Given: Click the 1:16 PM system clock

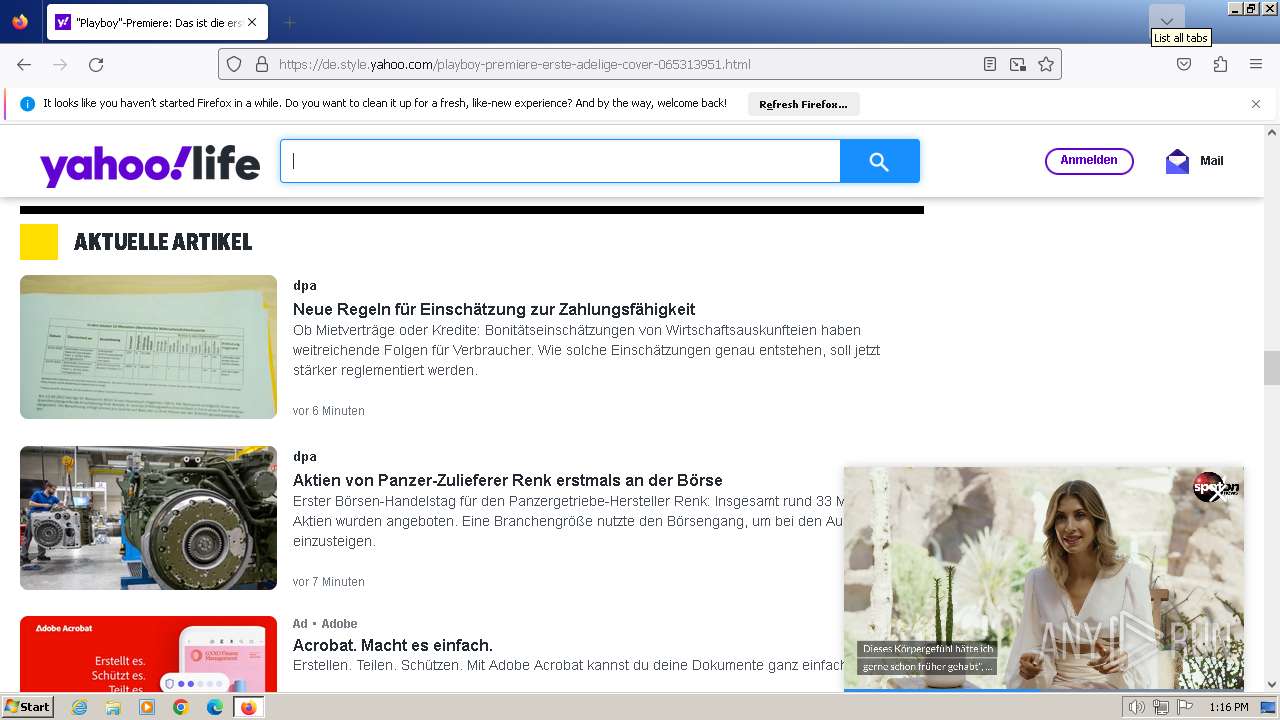Looking at the screenshot, I should coord(1229,707).
